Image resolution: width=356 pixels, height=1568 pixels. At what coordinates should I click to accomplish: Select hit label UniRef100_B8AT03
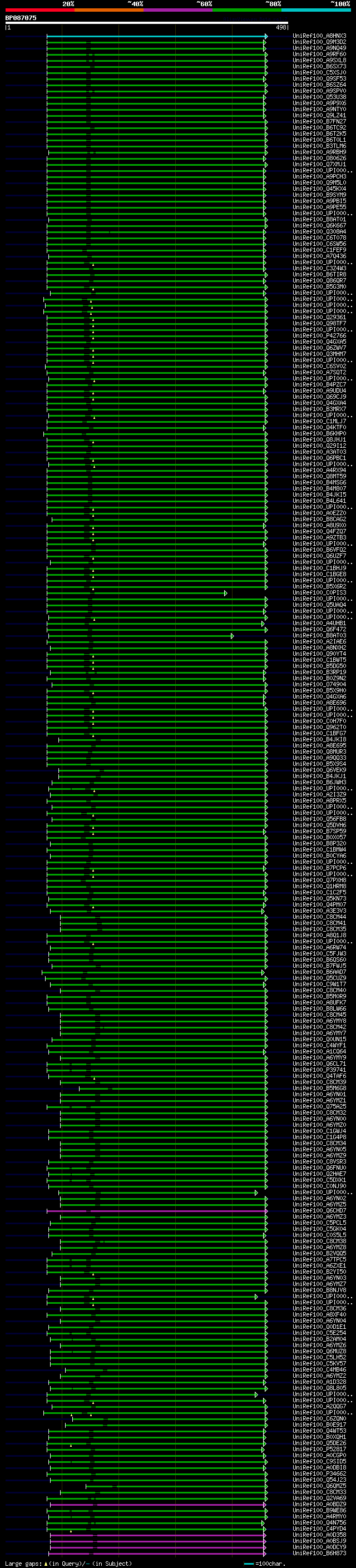tap(319, 635)
